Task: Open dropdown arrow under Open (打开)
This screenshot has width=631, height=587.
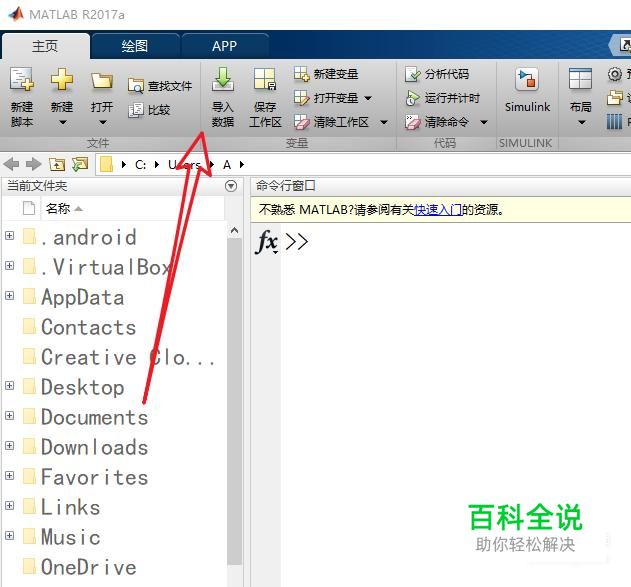Action: coord(103,122)
